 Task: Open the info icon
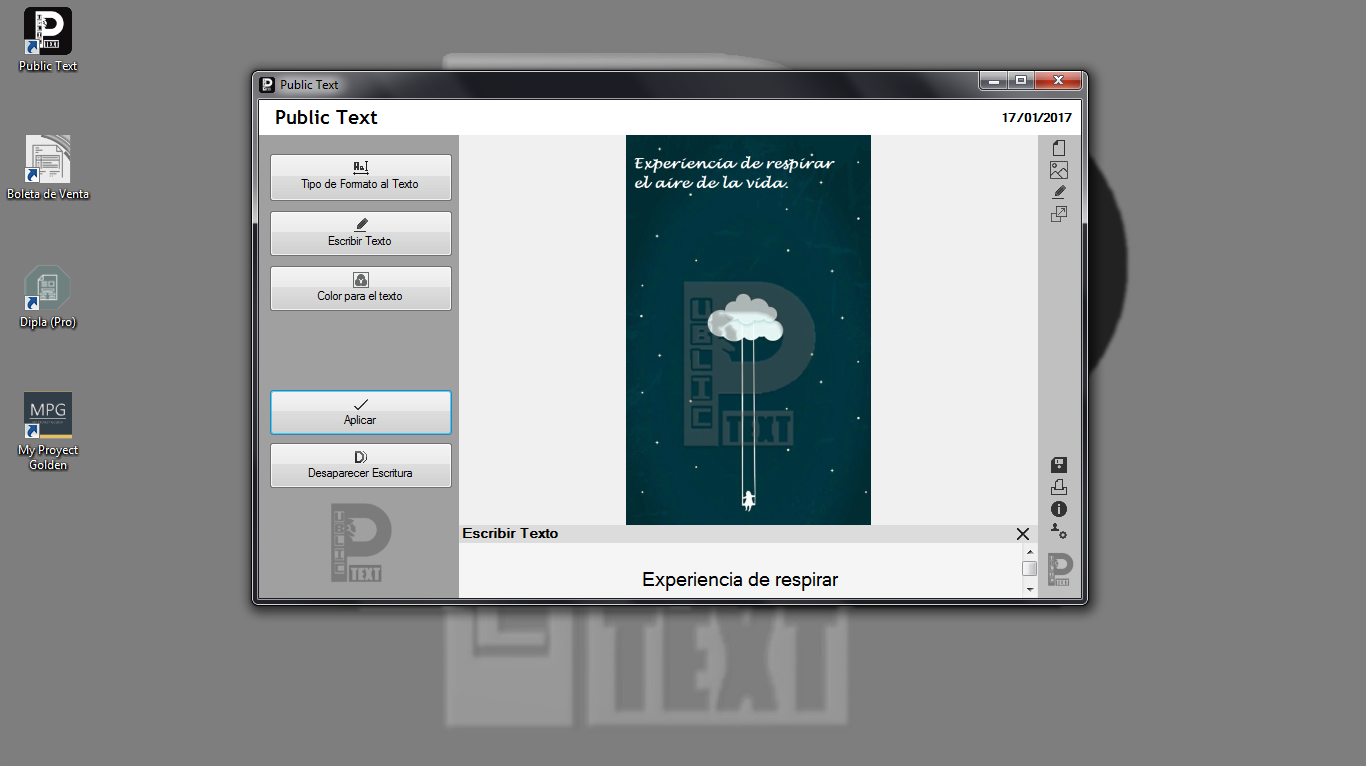point(1058,509)
